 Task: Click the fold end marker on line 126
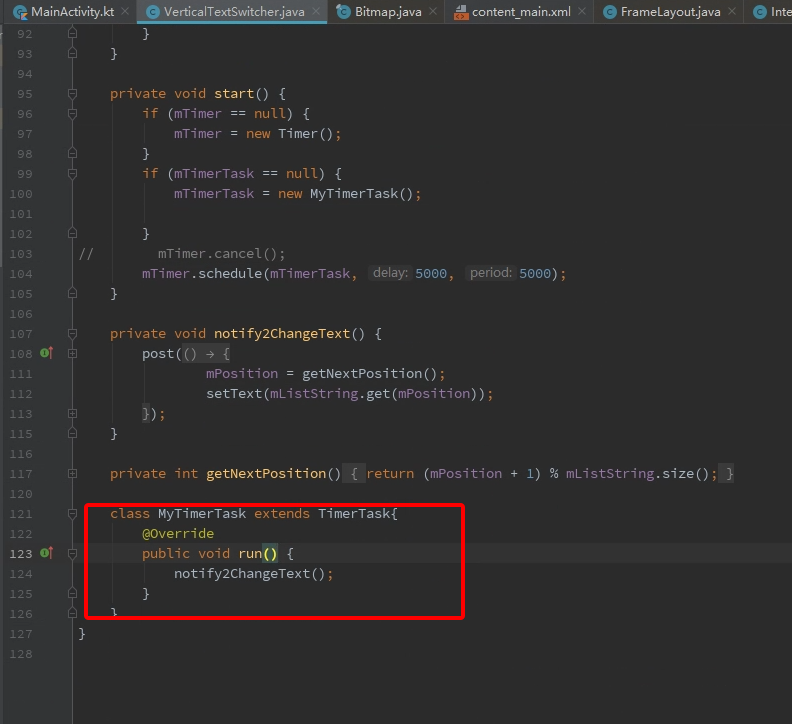pos(72,614)
